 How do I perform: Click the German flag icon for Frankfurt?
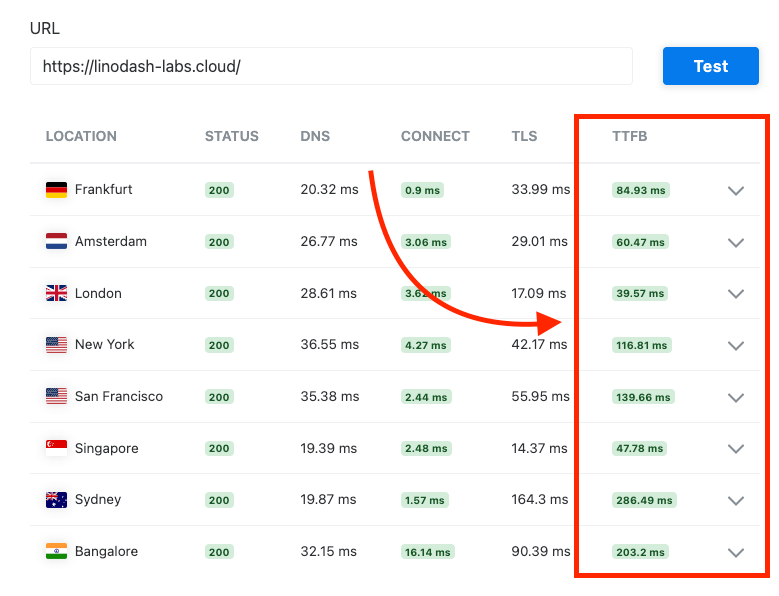click(x=56, y=190)
